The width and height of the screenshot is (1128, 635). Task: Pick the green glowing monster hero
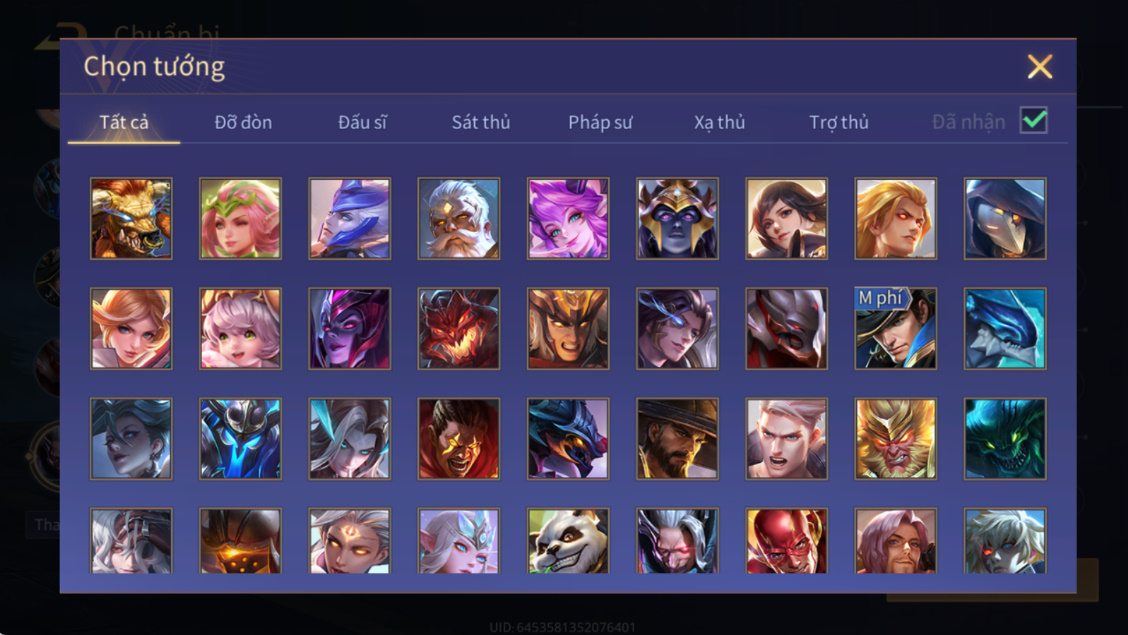1005,439
